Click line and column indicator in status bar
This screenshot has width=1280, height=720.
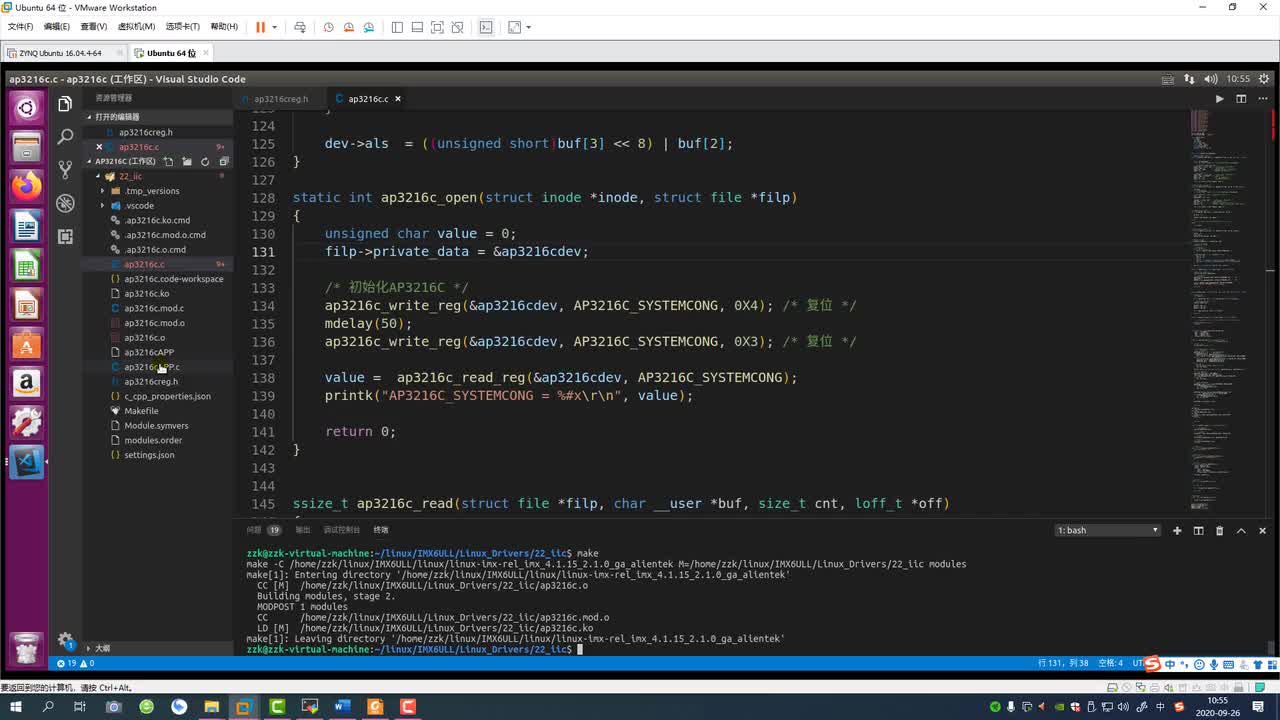click(x=1063, y=663)
